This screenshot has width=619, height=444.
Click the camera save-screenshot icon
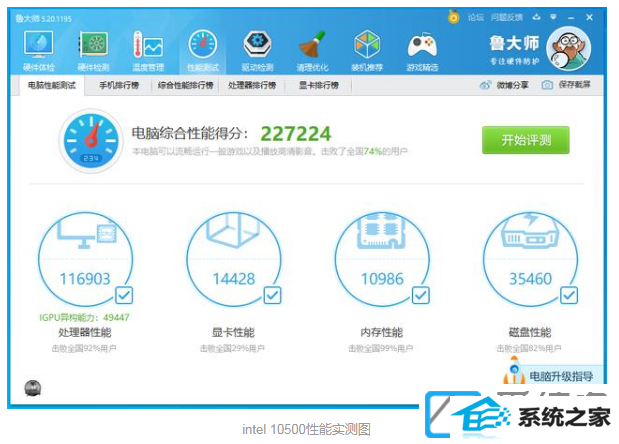pos(547,85)
